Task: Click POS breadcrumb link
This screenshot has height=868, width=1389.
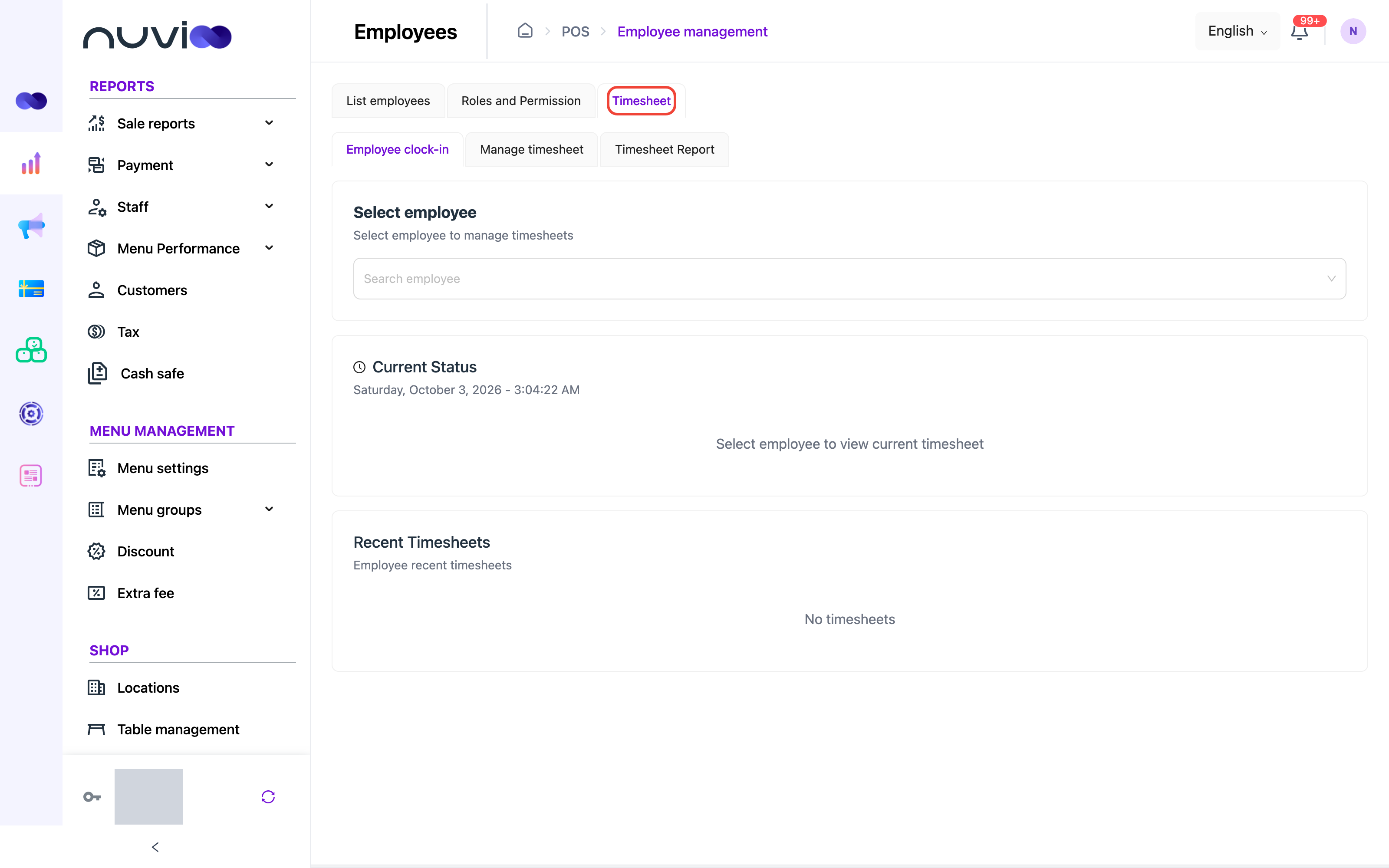Action: 575,32
